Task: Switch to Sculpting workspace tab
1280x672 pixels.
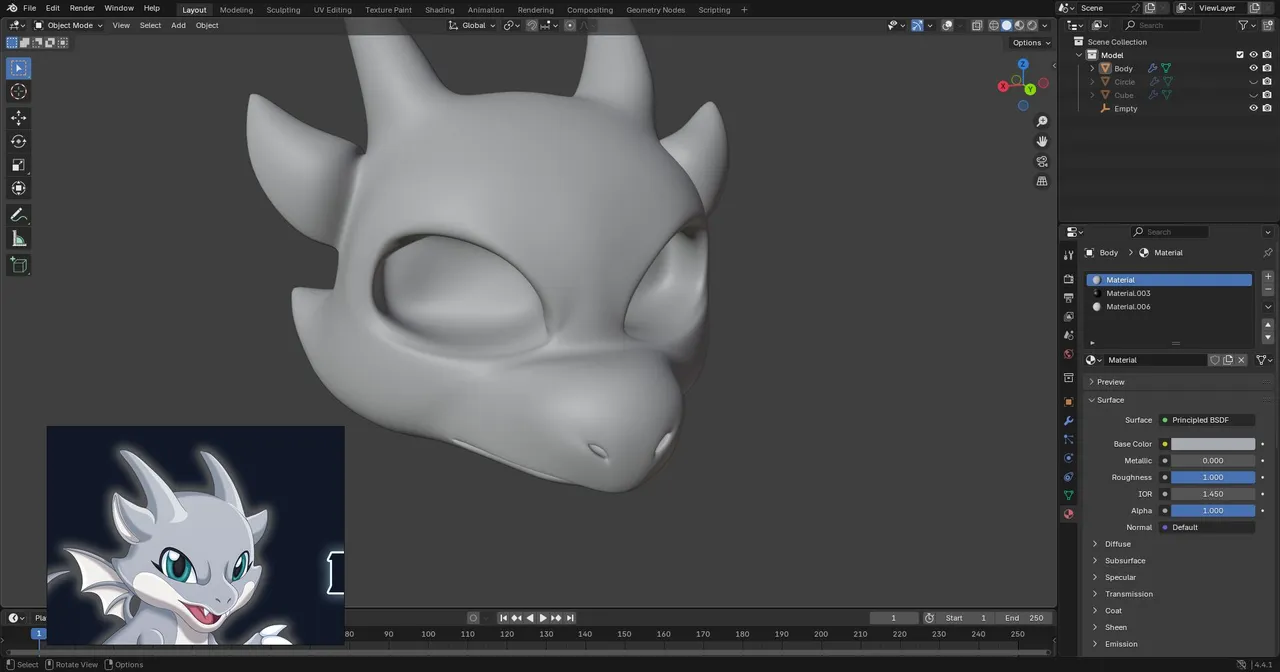Action: tap(283, 10)
